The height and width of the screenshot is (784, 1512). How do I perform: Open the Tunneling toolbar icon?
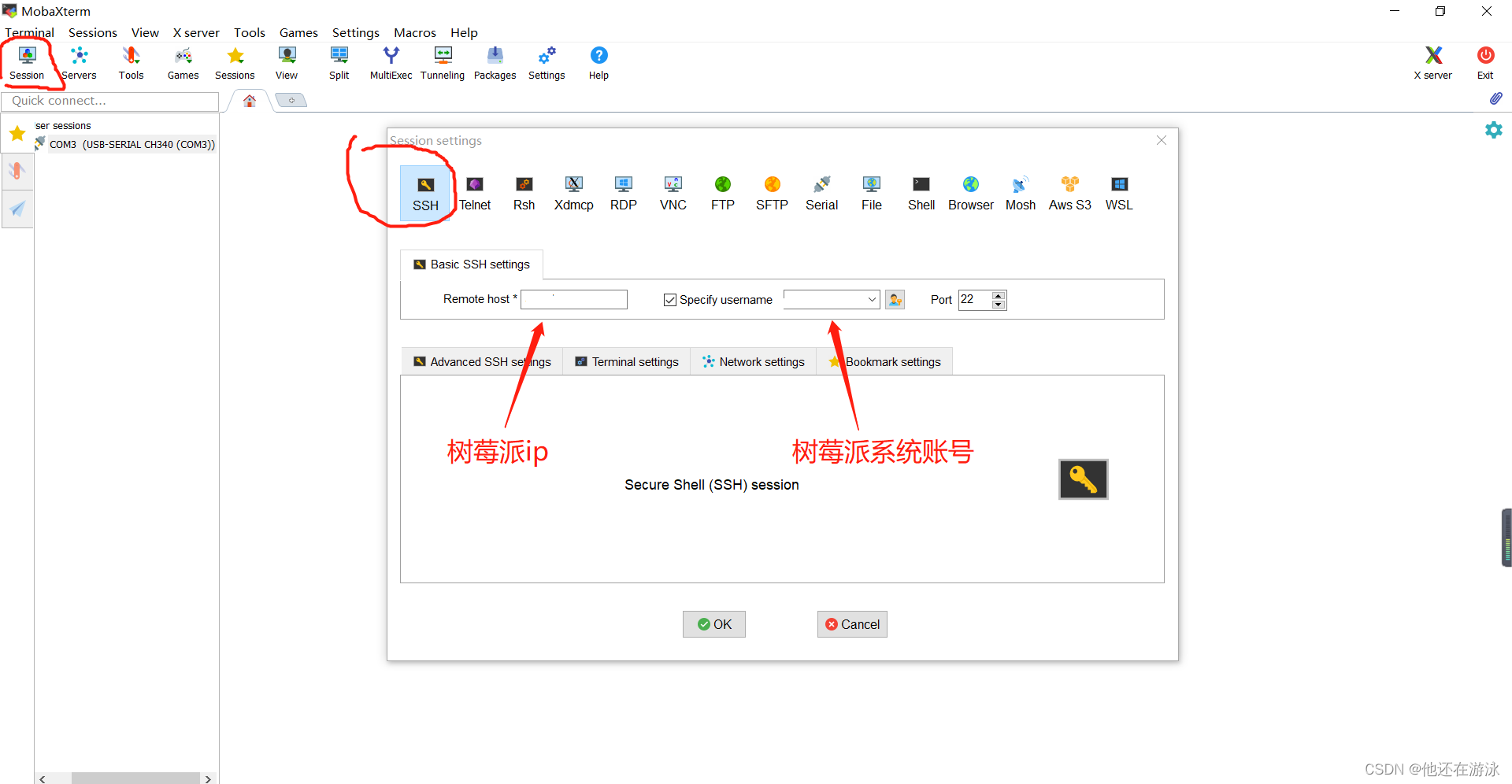point(443,63)
